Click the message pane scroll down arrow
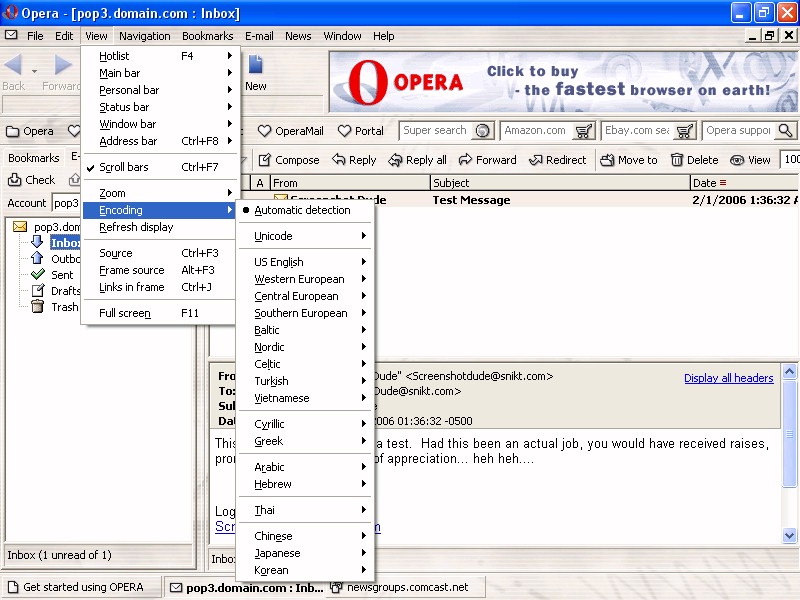The width and height of the screenshot is (800, 600). (x=789, y=535)
